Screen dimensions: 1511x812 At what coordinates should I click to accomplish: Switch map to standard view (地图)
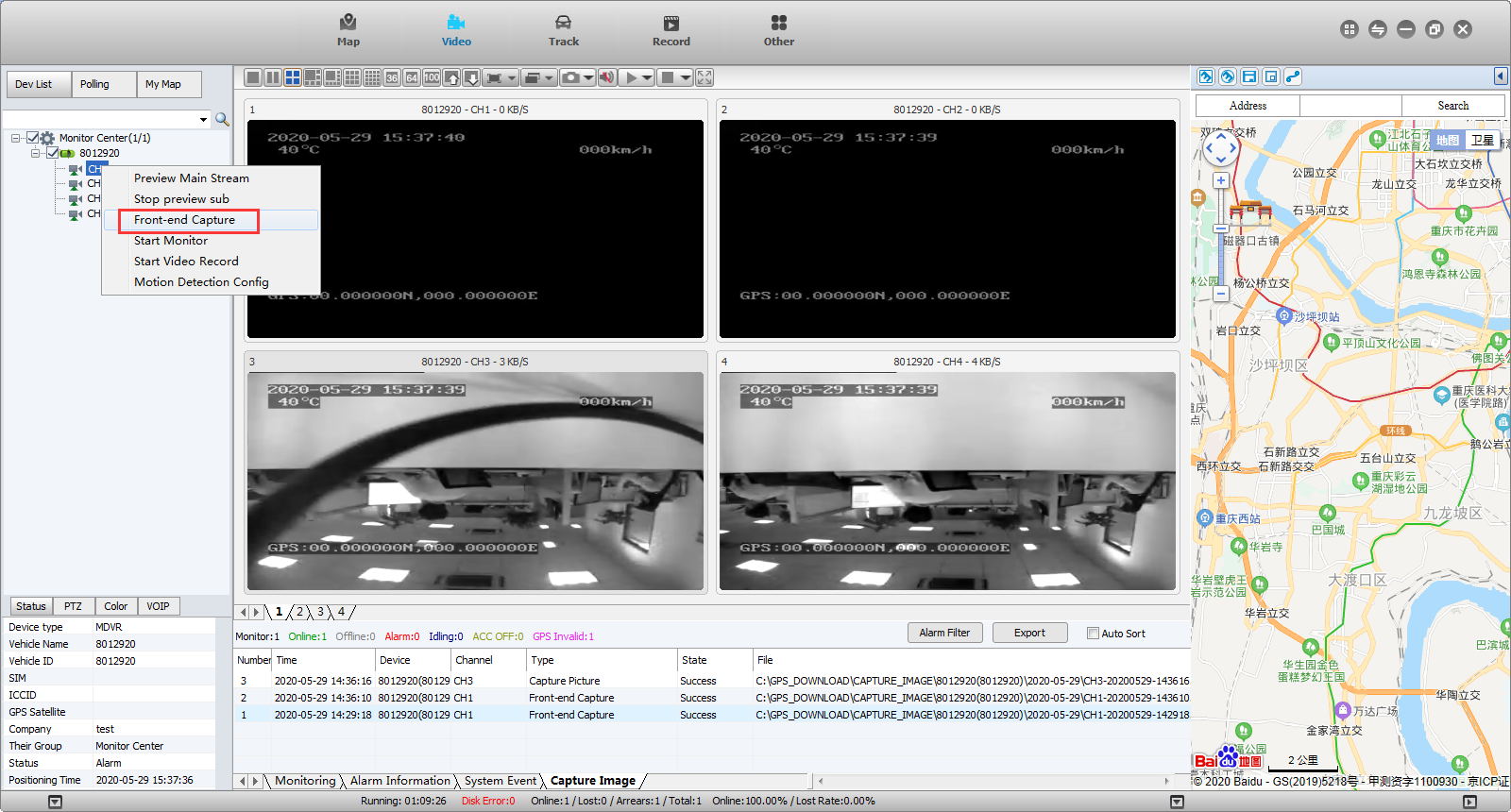pyautogui.click(x=1448, y=141)
